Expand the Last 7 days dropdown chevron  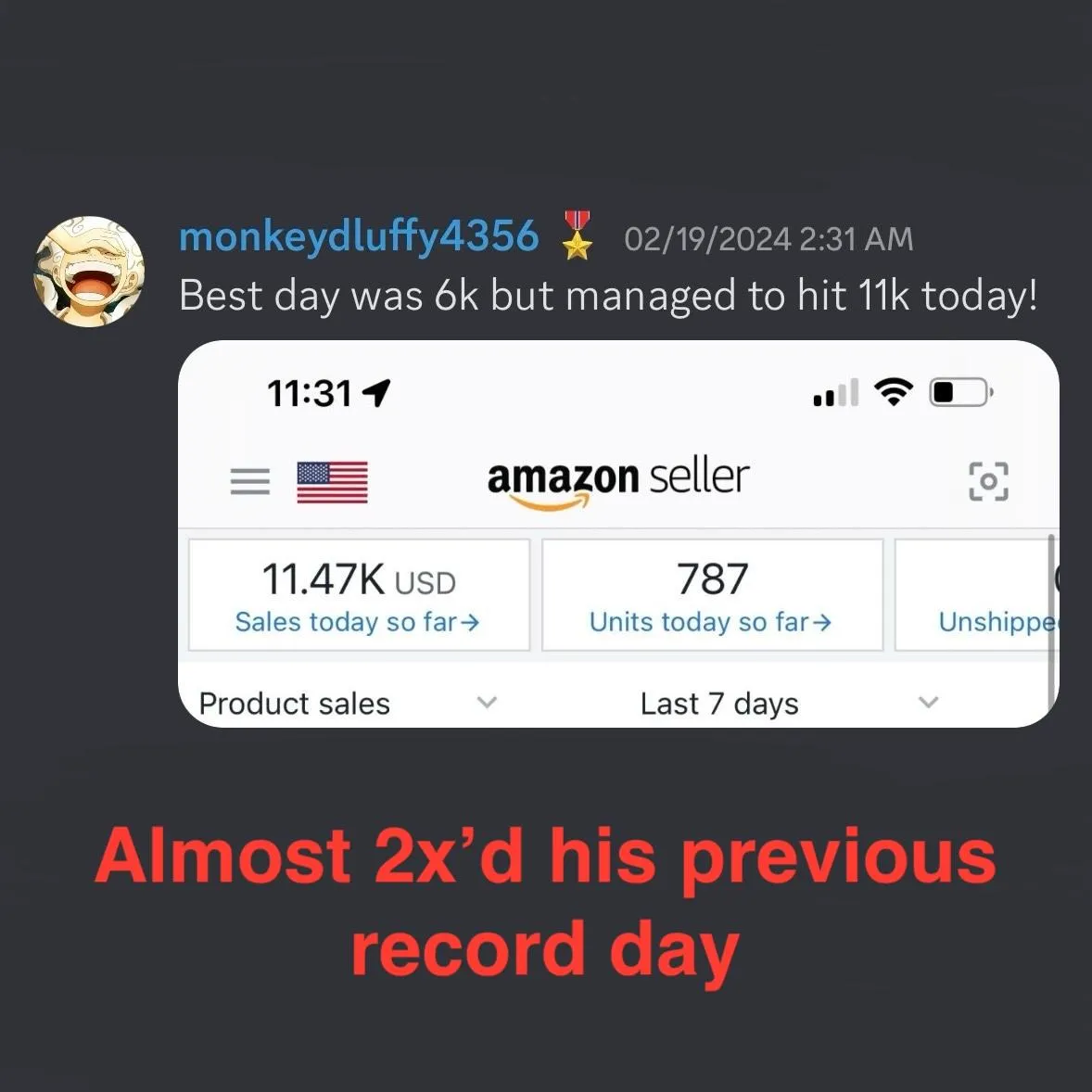(x=928, y=702)
